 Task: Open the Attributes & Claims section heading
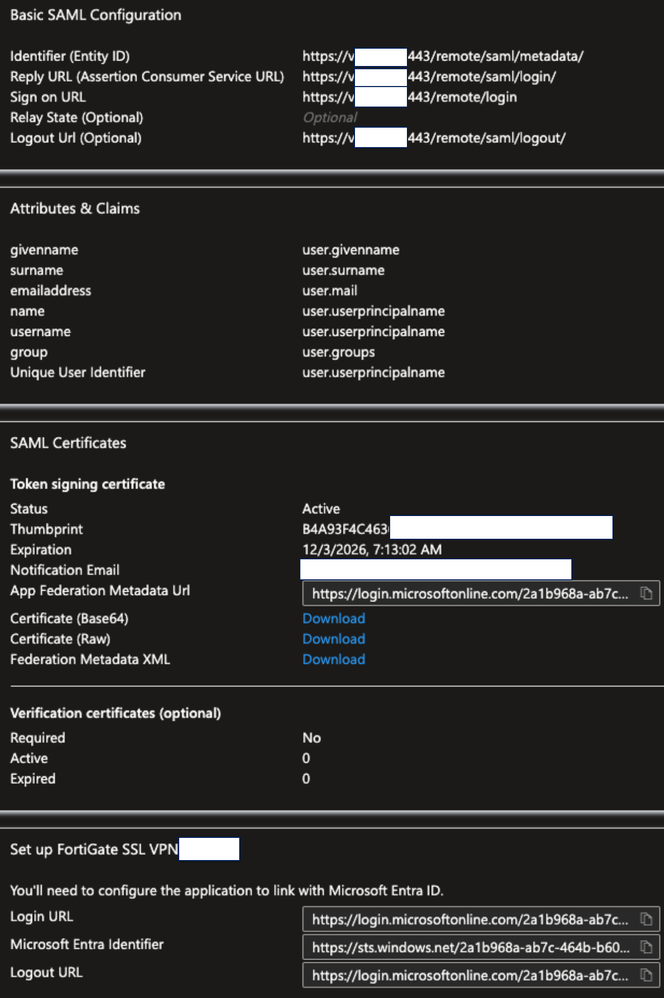[75, 209]
